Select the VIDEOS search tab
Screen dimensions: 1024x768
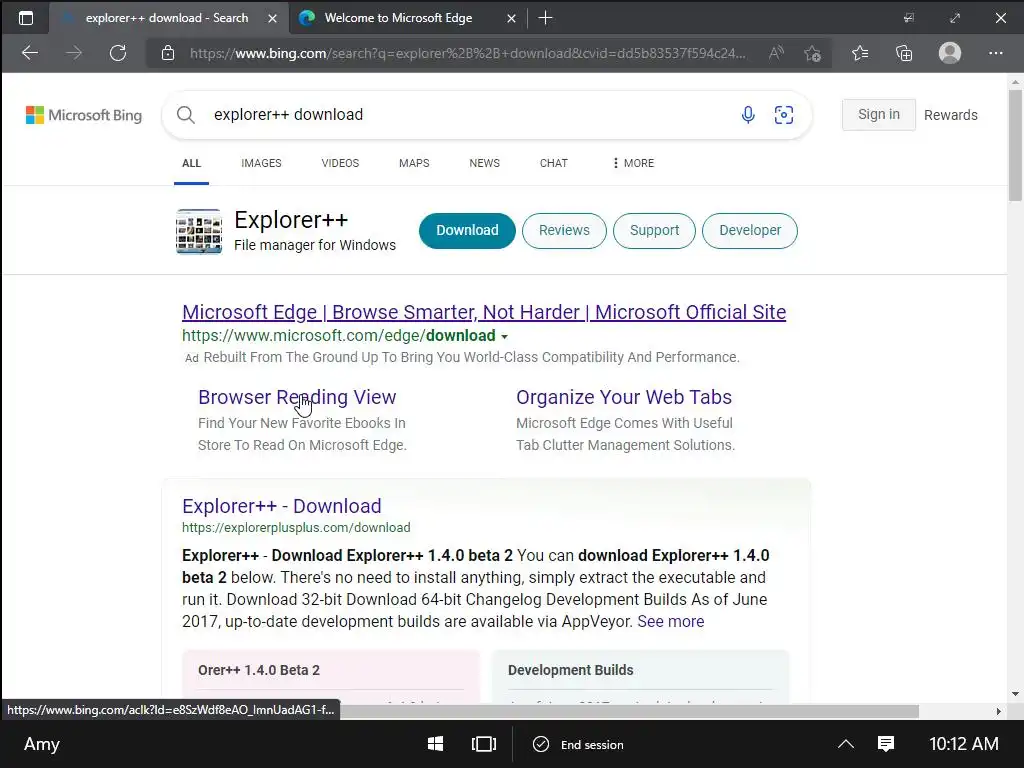pos(340,163)
